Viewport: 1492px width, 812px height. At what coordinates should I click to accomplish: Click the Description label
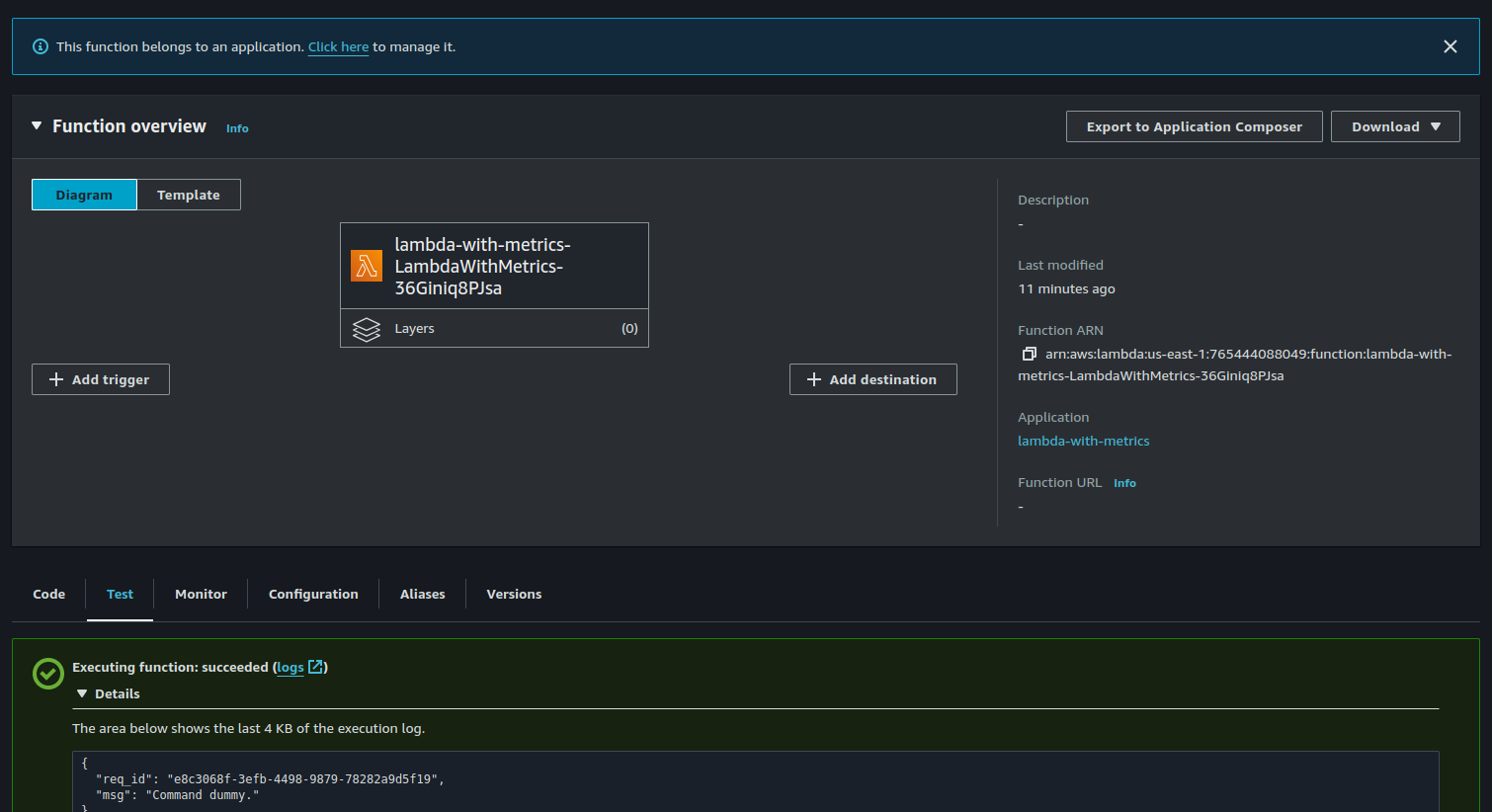tap(1053, 201)
